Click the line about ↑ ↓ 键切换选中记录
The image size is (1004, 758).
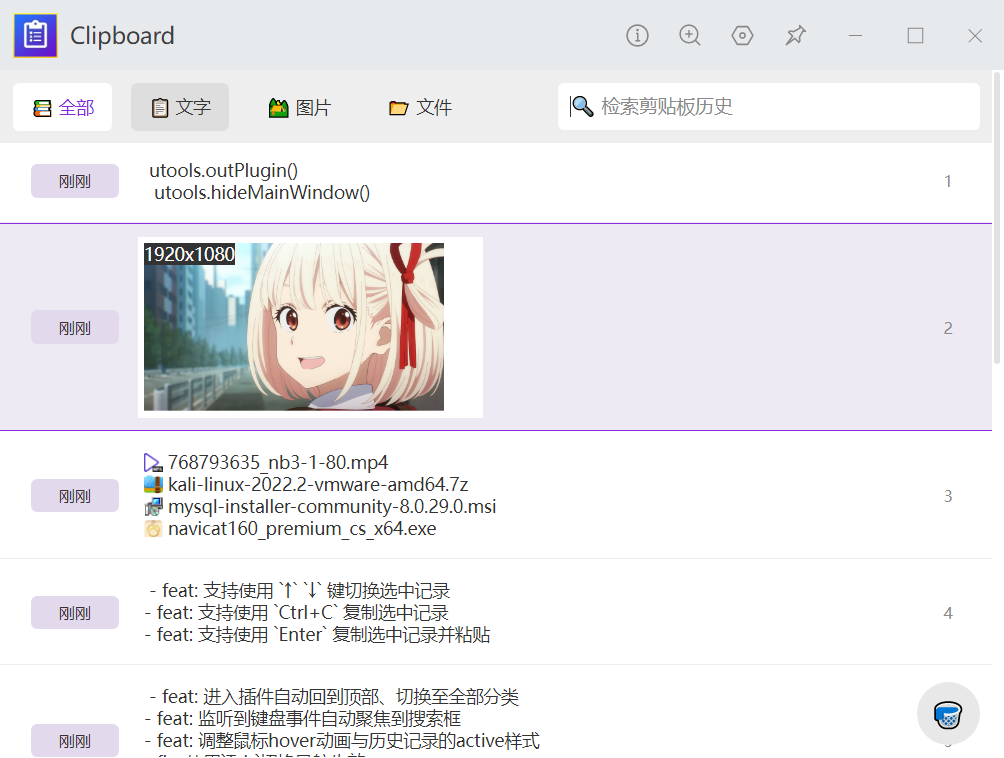point(300,590)
